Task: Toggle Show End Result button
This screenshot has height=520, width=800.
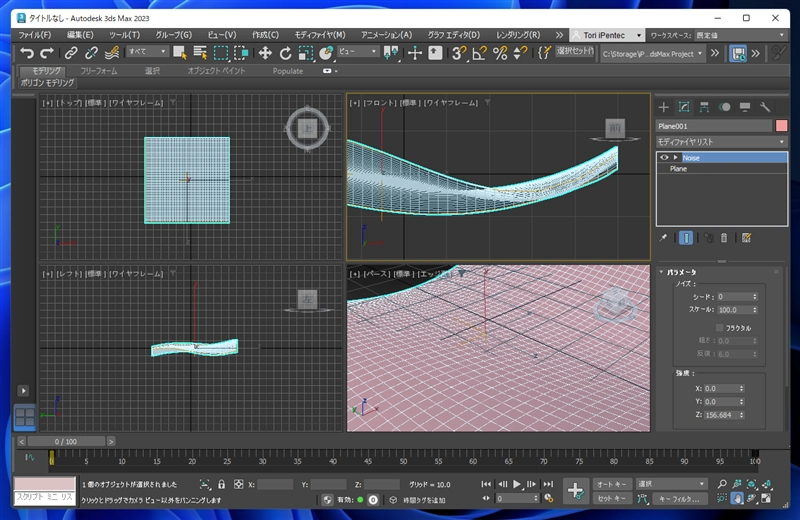Action: coord(686,238)
